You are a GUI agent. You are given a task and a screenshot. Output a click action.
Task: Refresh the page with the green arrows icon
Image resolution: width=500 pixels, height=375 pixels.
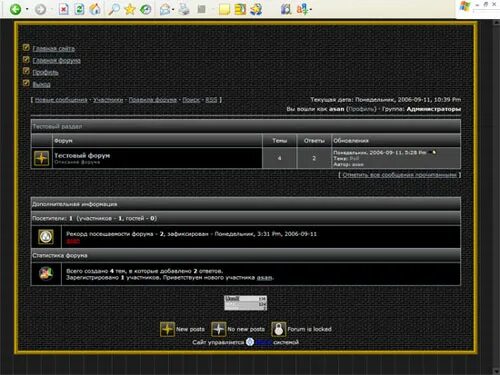tap(79, 9)
